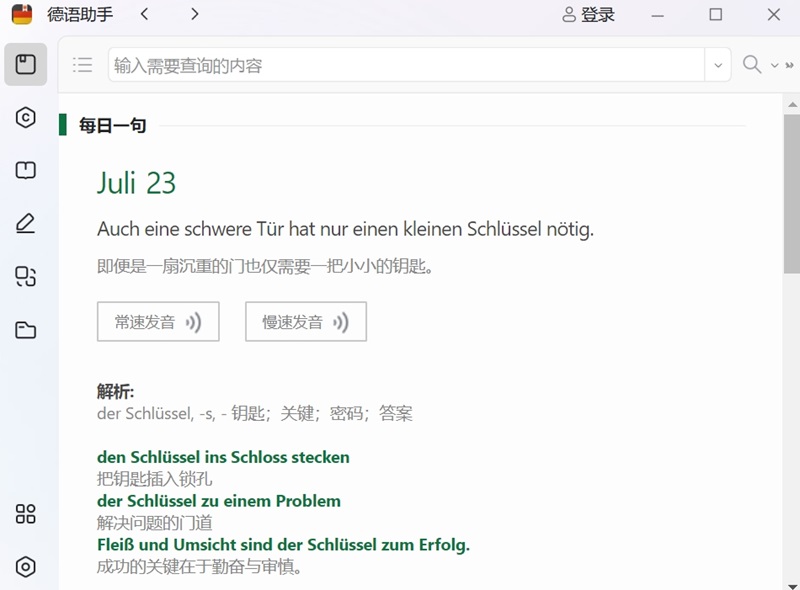Image resolution: width=800 pixels, height=590 pixels.
Task: Go forward with the right arrow in the title bar
Action: [x=194, y=14]
